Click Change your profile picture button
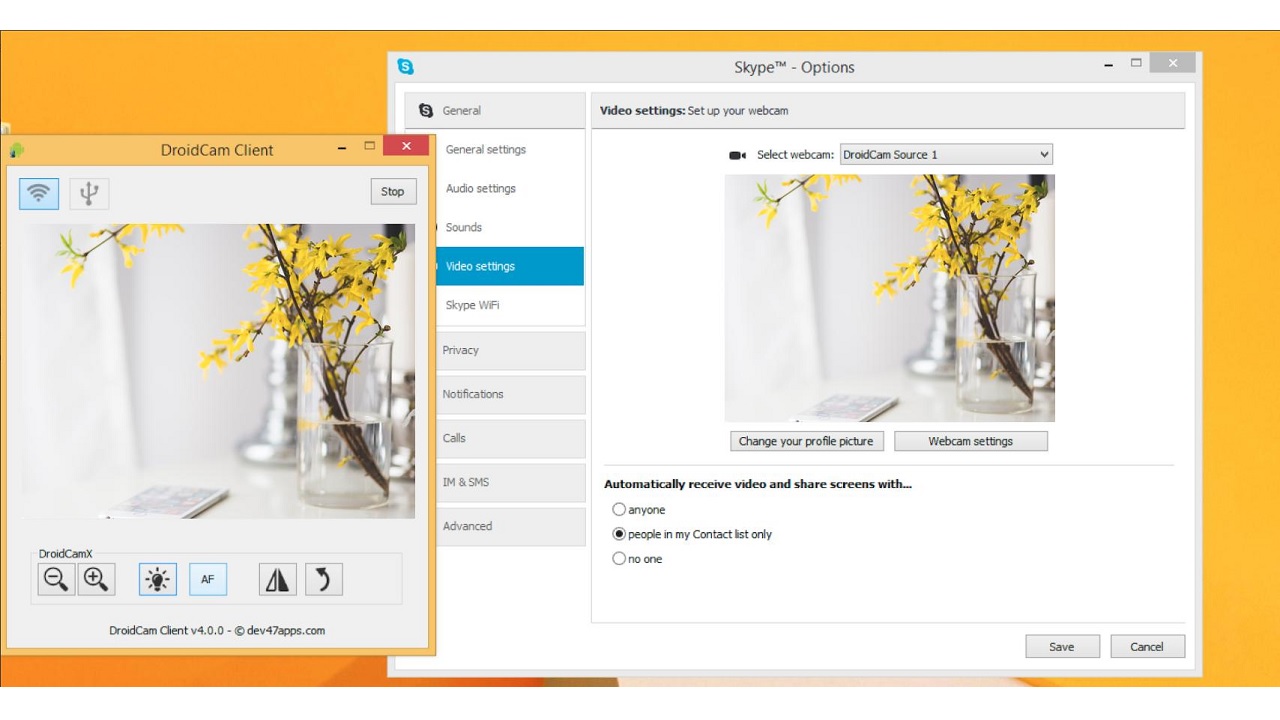 tap(806, 441)
